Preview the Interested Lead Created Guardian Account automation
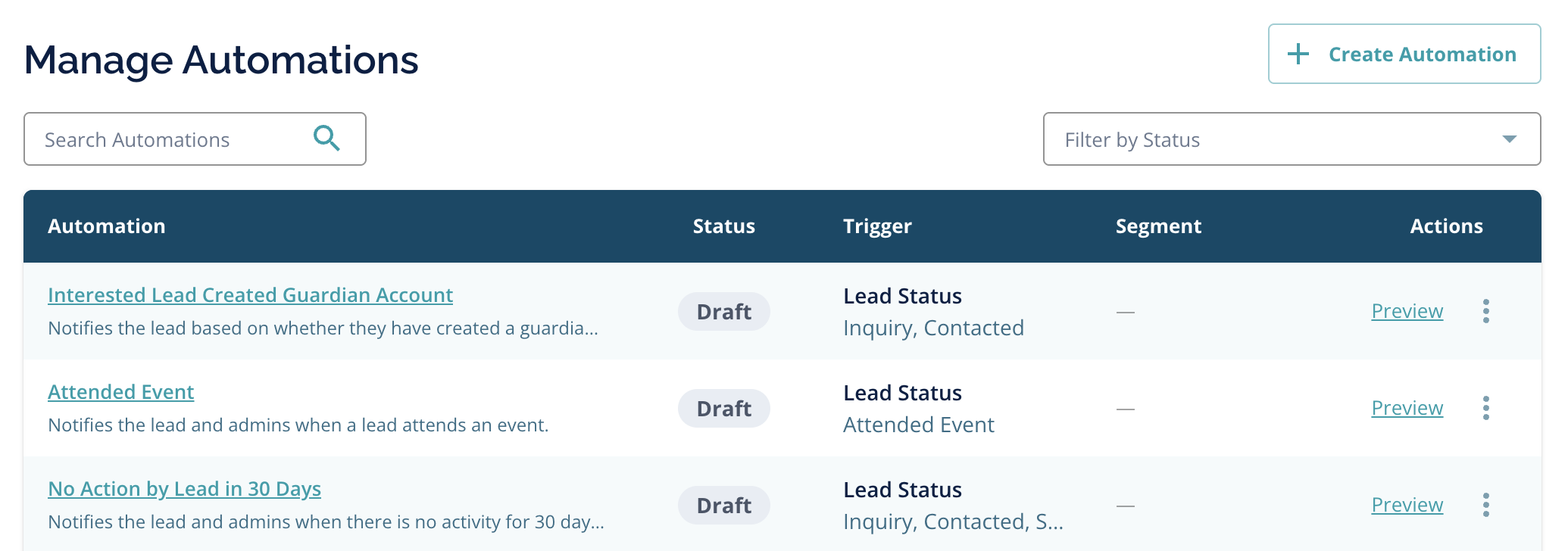 click(x=1407, y=311)
